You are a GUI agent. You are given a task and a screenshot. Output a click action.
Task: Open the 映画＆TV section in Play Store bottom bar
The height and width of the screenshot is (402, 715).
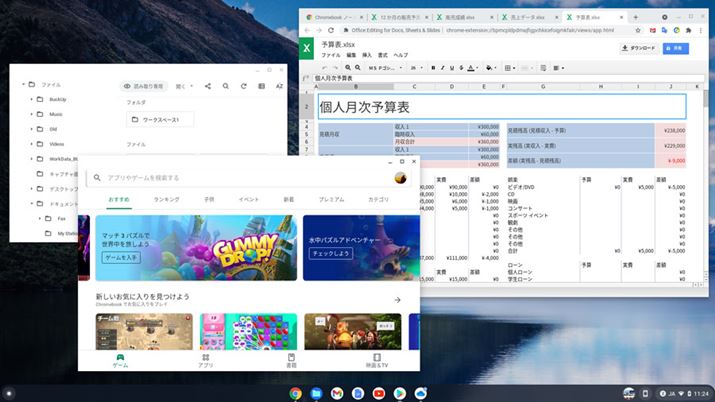[377, 361]
